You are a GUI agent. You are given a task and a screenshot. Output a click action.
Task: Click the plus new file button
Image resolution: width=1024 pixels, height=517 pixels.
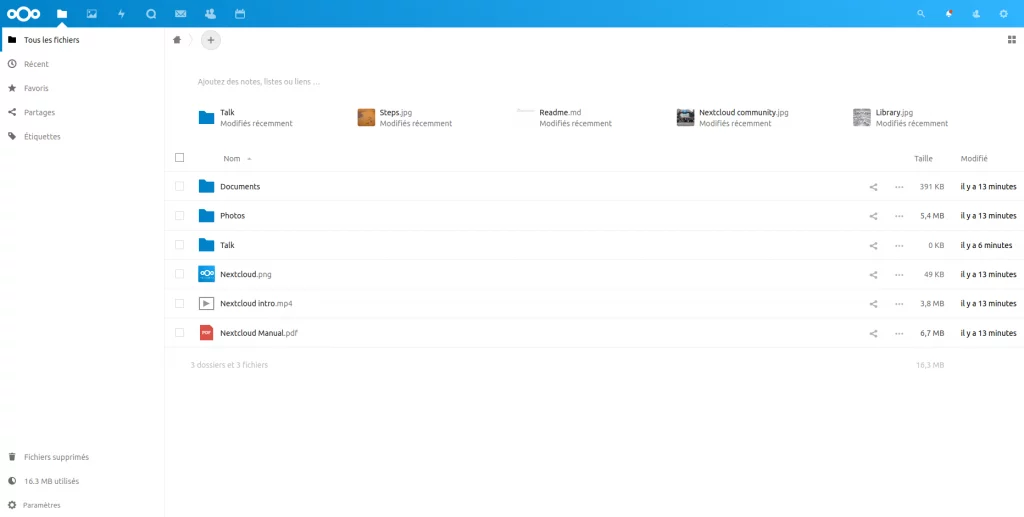[210, 40]
